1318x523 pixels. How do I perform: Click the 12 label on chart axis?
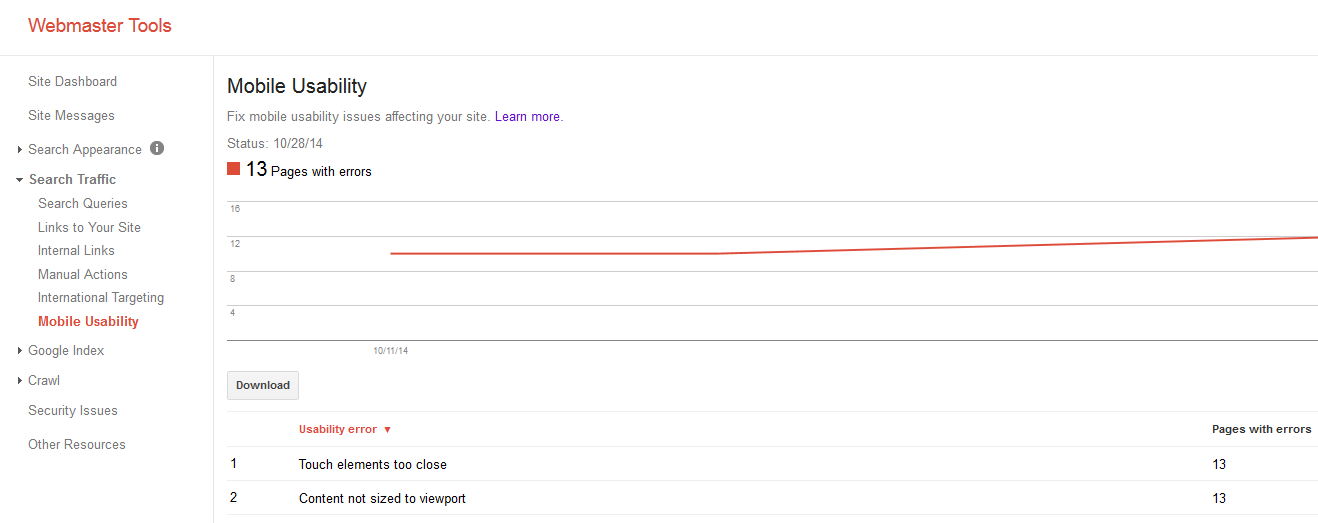[x=235, y=244]
